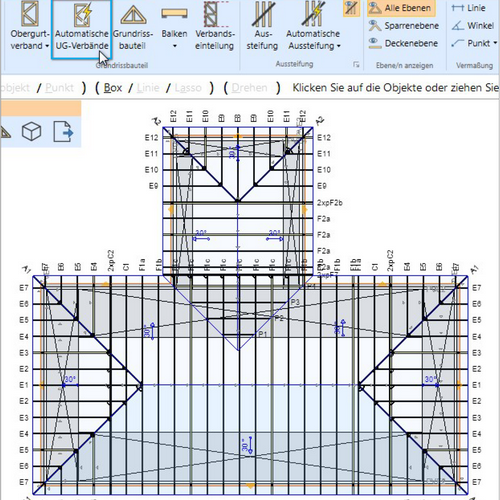Toggle the hide-bracing eye icon

click(351, 8)
